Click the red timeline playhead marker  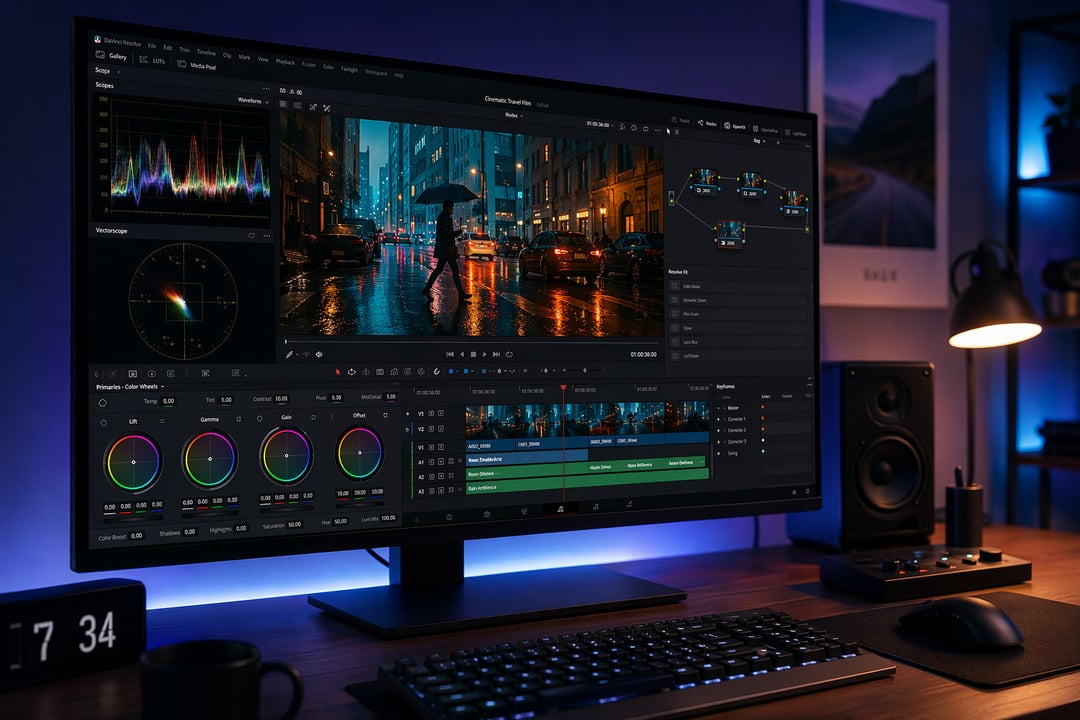[x=563, y=389]
